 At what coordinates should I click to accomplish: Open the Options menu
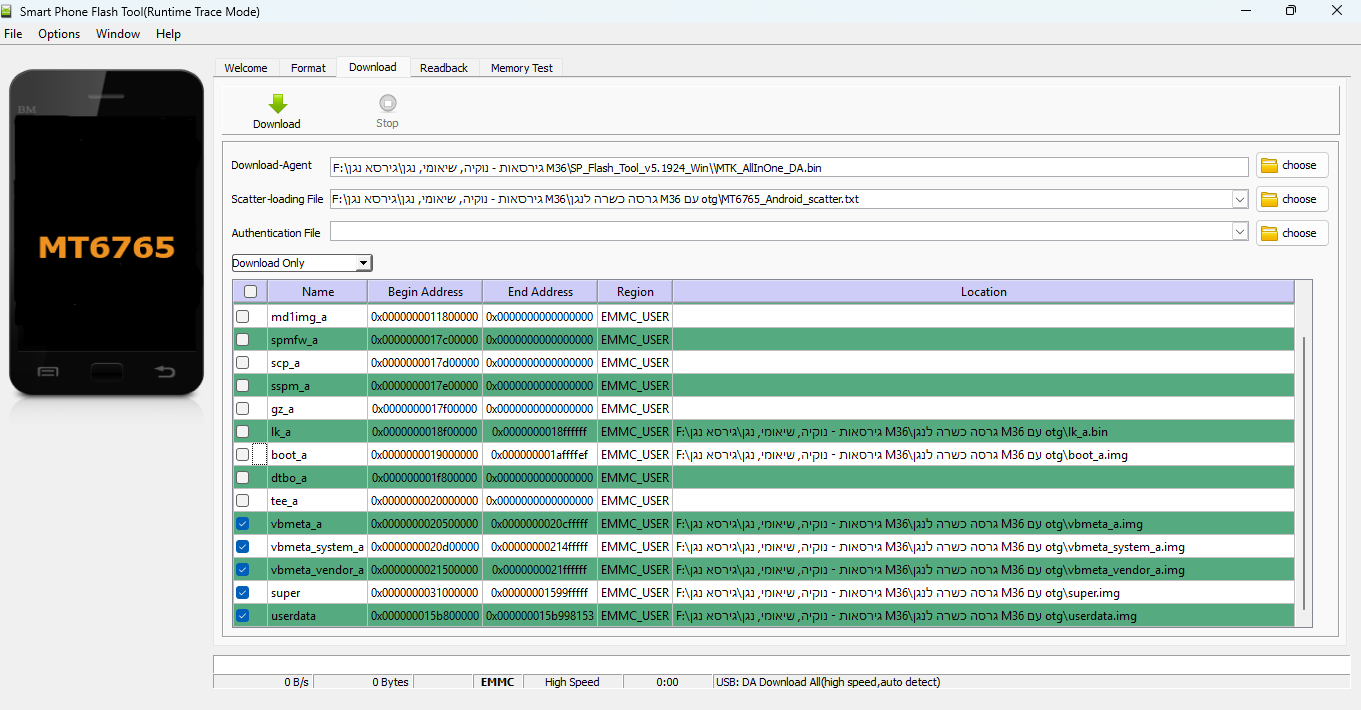[59, 34]
